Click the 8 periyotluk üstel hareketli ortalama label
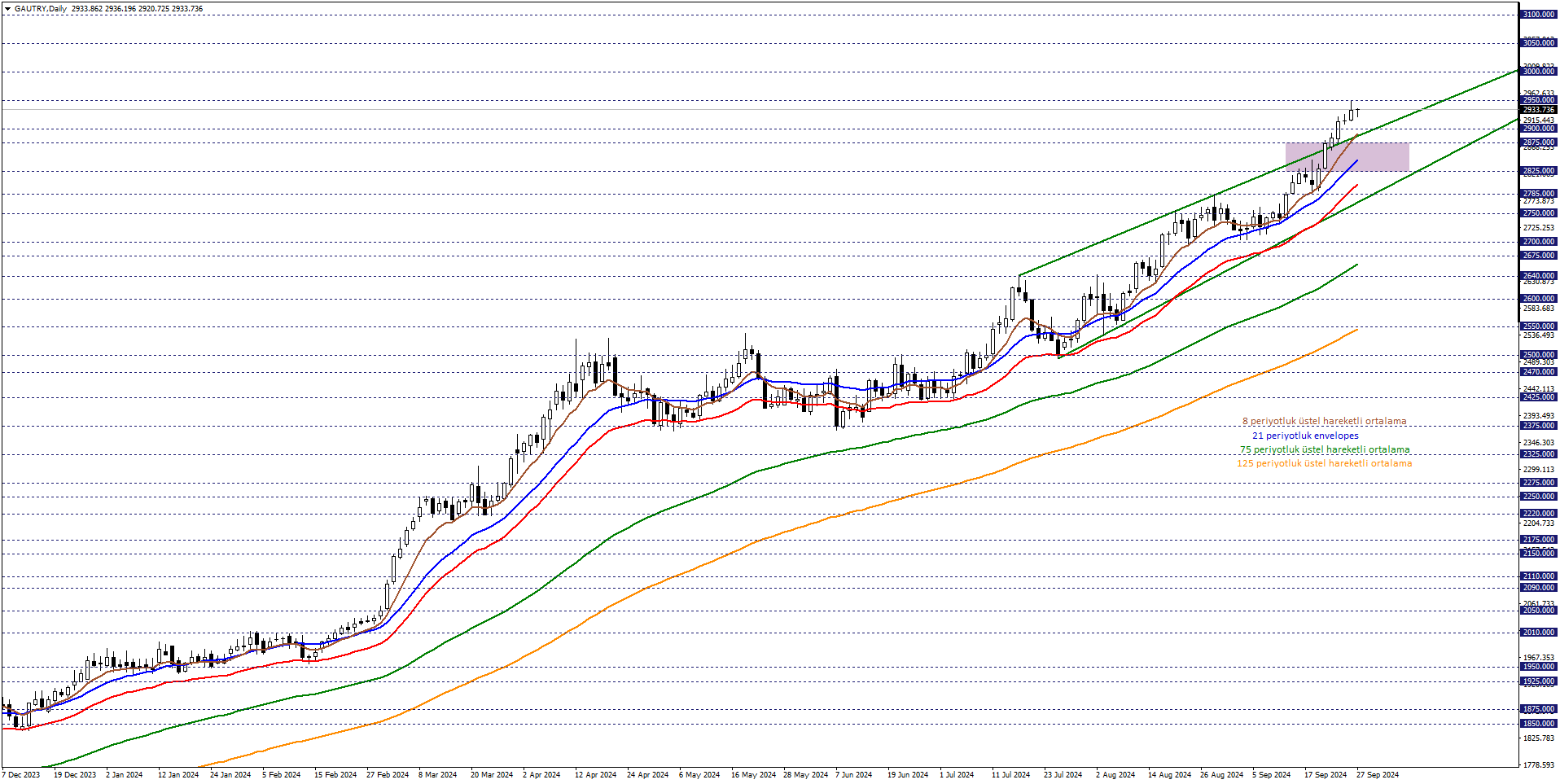Viewport: 1560px width, 784px height. click(1324, 422)
